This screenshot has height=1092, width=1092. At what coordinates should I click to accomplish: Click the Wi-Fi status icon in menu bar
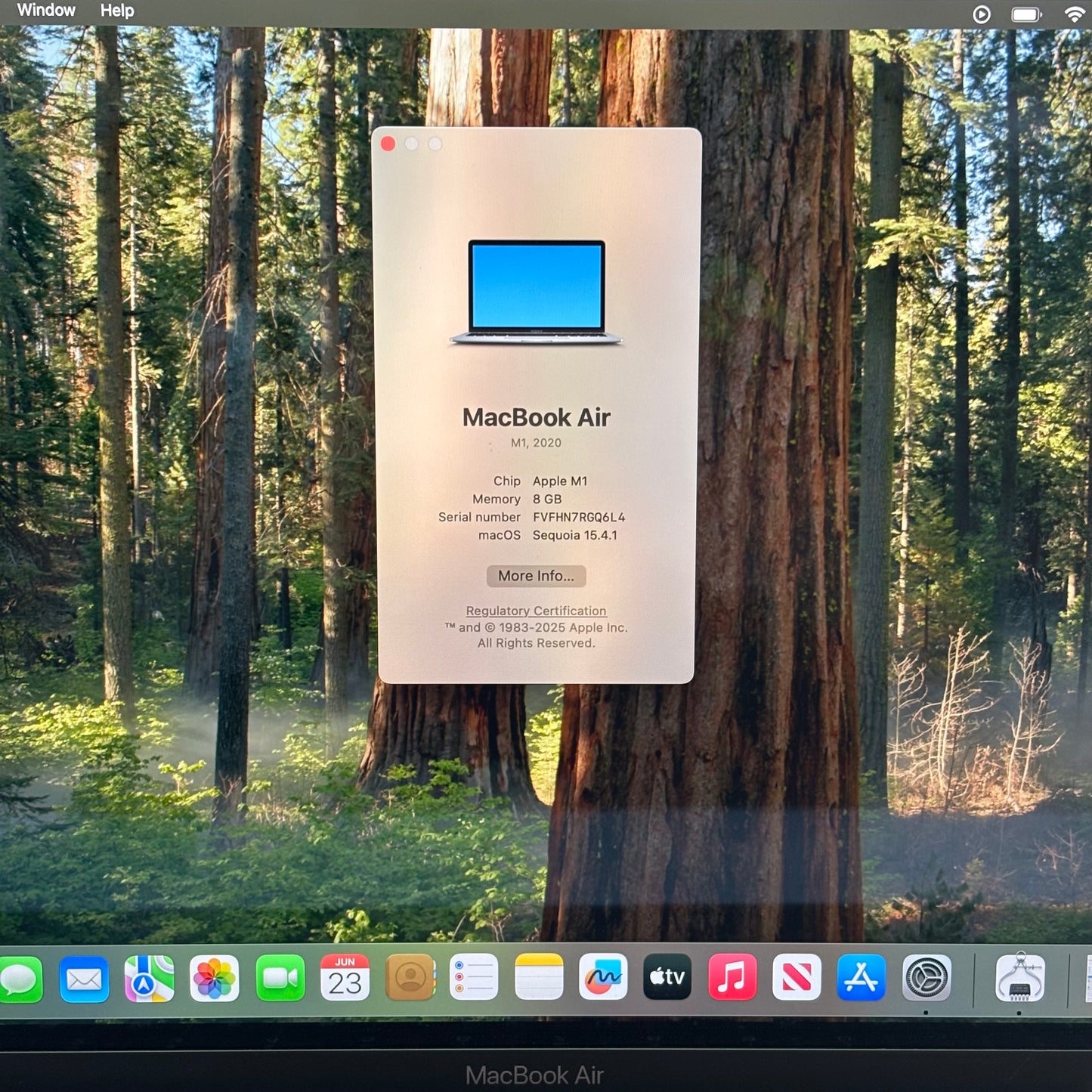pyautogui.click(x=1075, y=14)
